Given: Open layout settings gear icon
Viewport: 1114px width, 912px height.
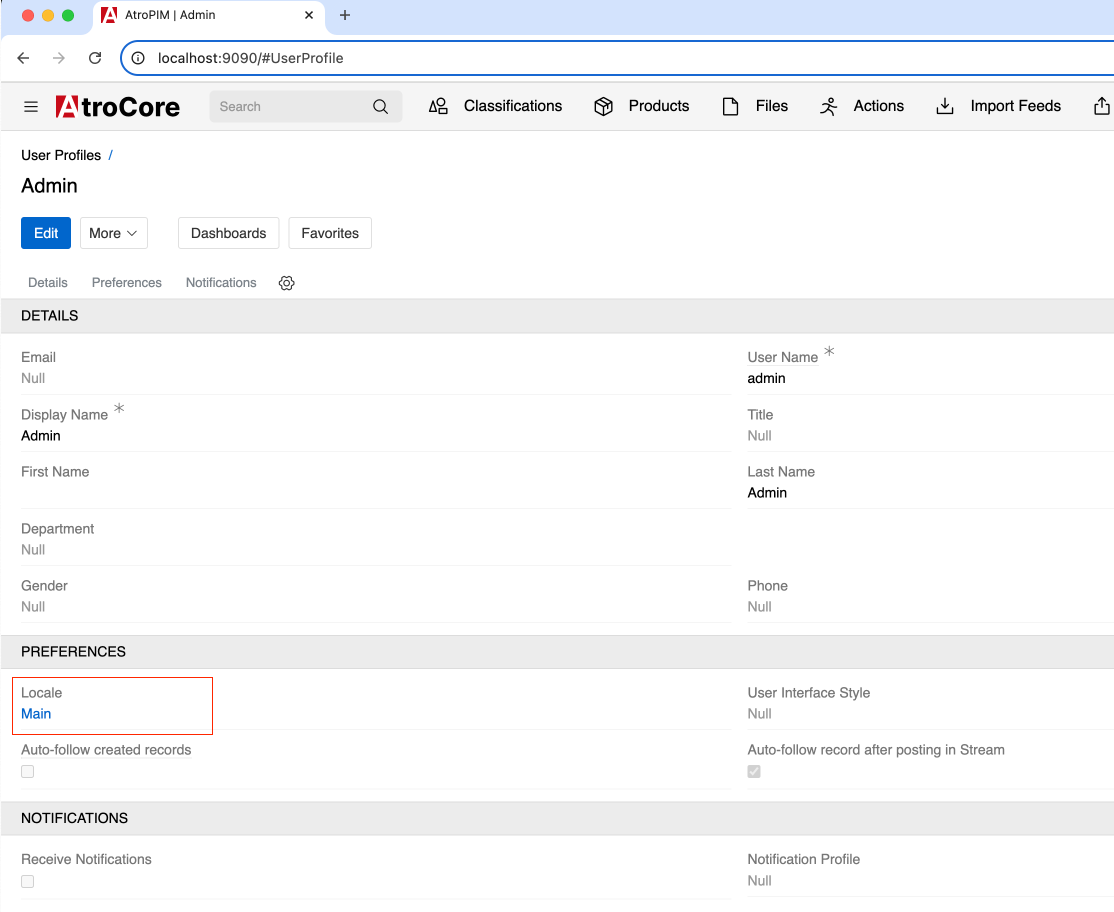Looking at the screenshot, I should click(x=286, y=283).
